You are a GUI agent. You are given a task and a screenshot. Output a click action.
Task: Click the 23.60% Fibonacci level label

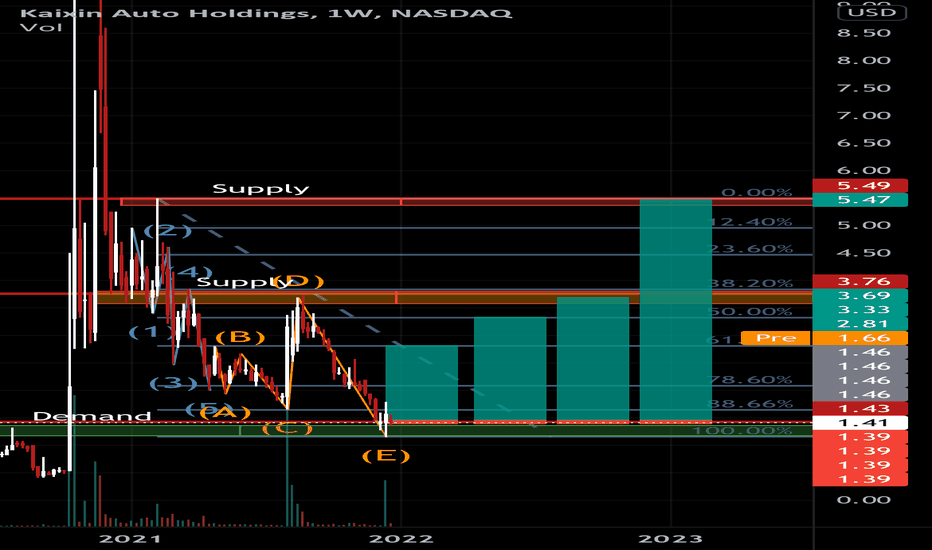click(x=752, y=249)
